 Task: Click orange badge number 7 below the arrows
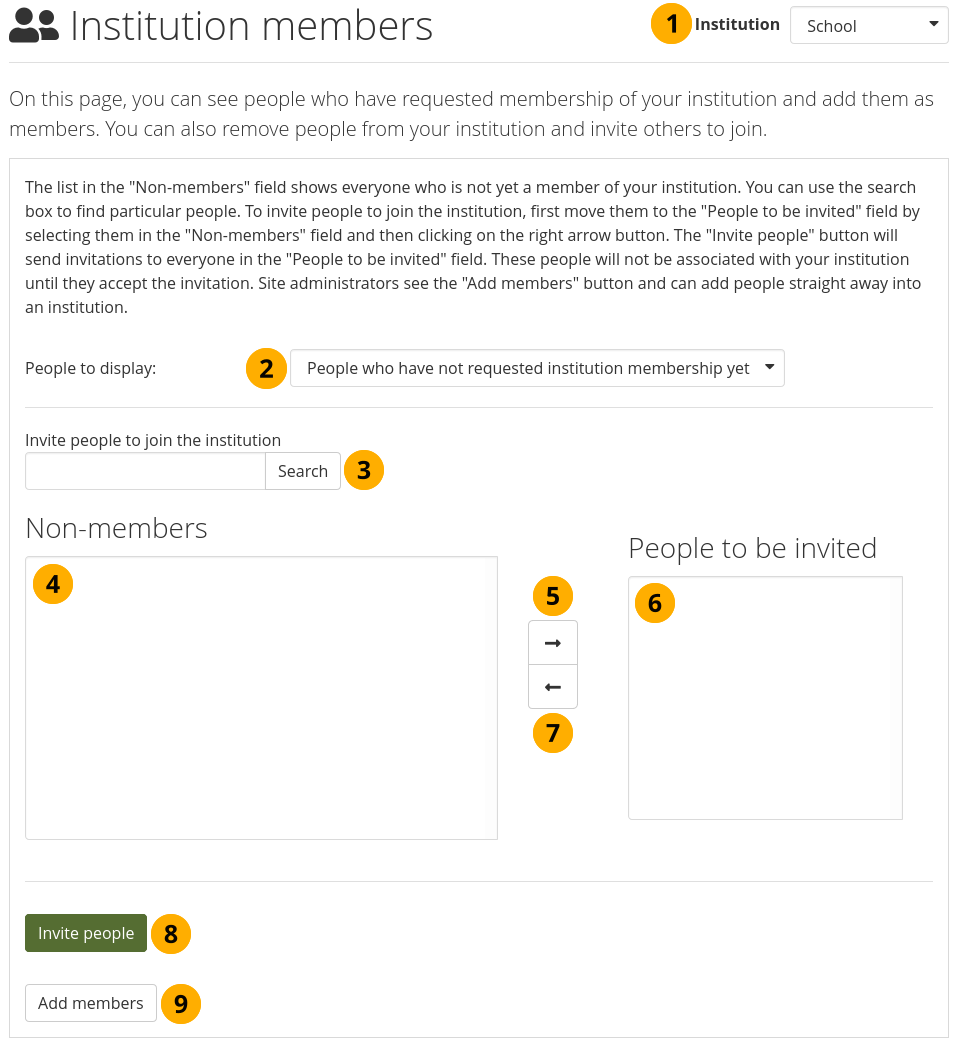pos(553,734)
